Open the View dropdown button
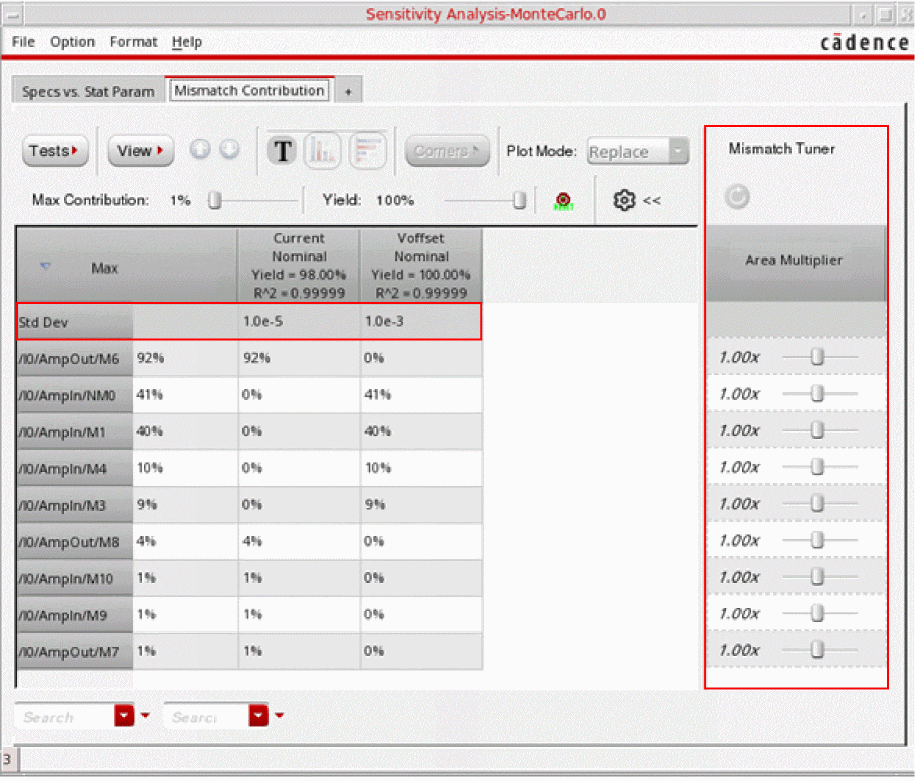Screen dimensions: 915x781 pos(140,151)
